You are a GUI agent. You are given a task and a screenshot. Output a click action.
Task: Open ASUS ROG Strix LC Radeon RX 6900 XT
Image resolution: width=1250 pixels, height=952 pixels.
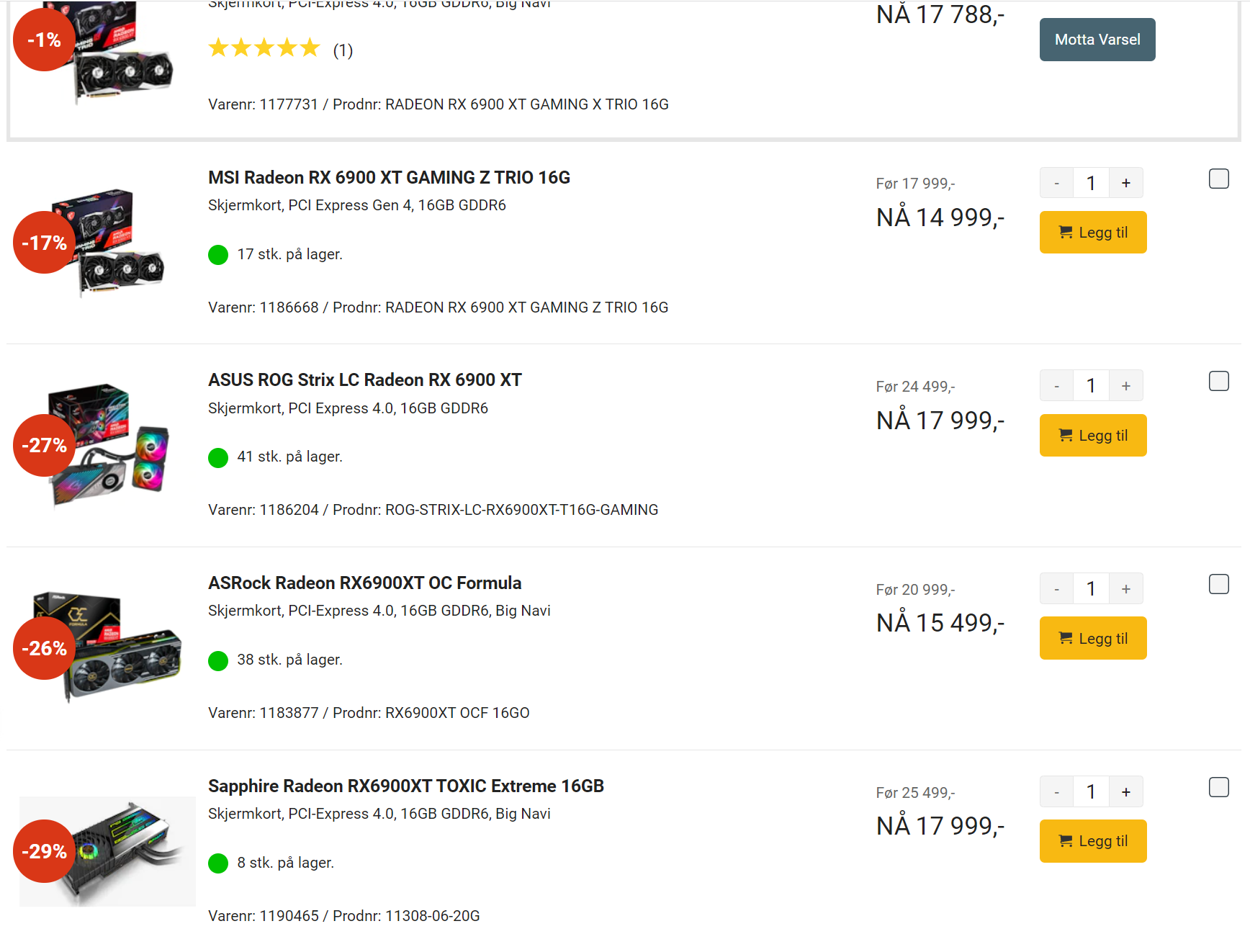point(365,380)
